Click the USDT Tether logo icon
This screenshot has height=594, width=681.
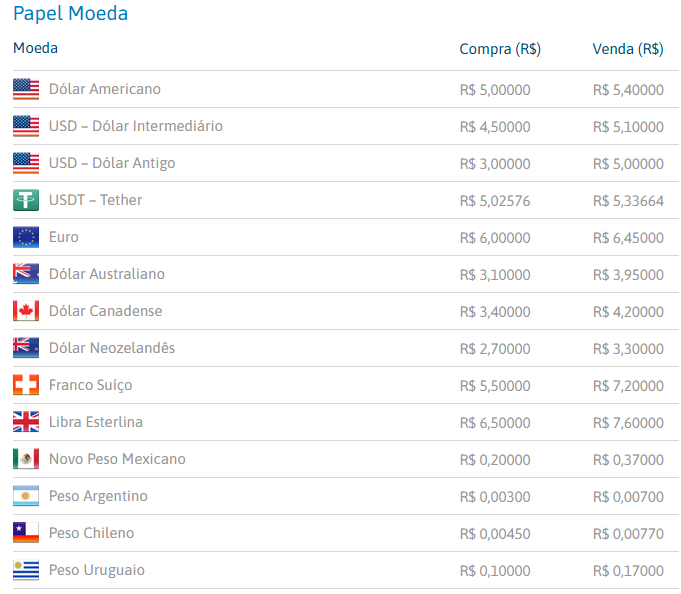[x=26, y=200]
